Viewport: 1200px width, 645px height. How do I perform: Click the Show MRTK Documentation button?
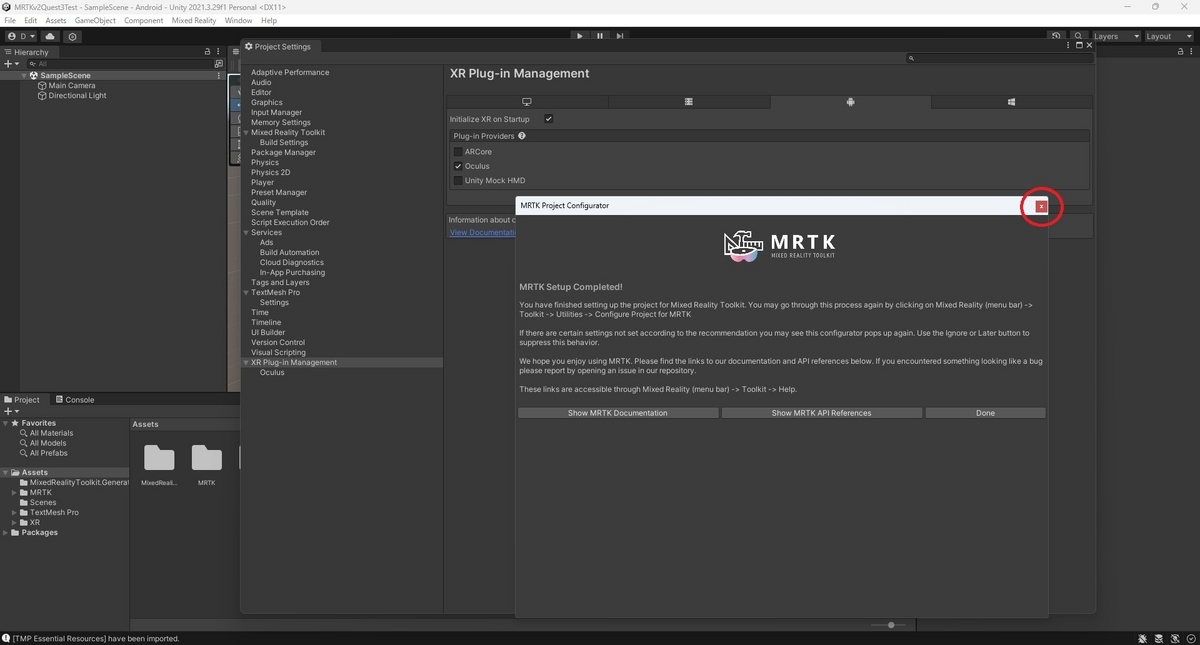point(618,412)
